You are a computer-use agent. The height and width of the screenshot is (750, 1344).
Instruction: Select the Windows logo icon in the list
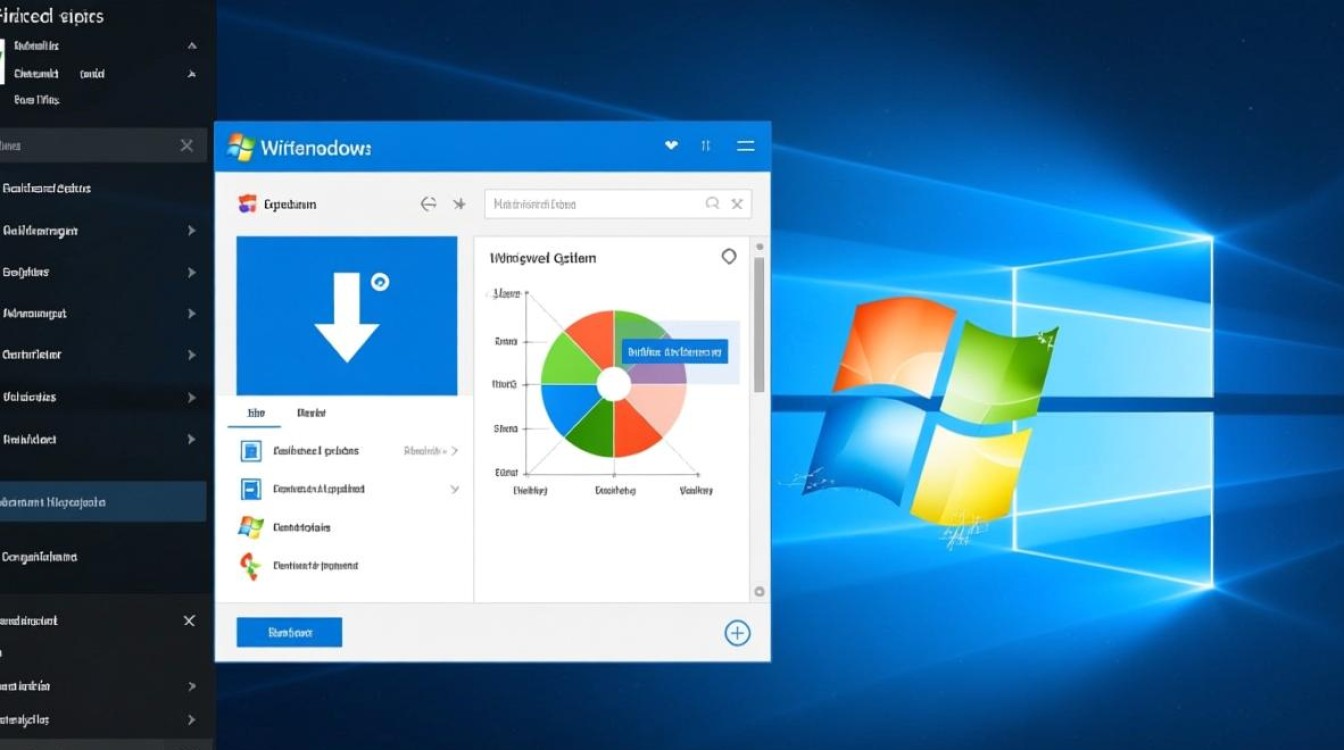pos(249,526)
